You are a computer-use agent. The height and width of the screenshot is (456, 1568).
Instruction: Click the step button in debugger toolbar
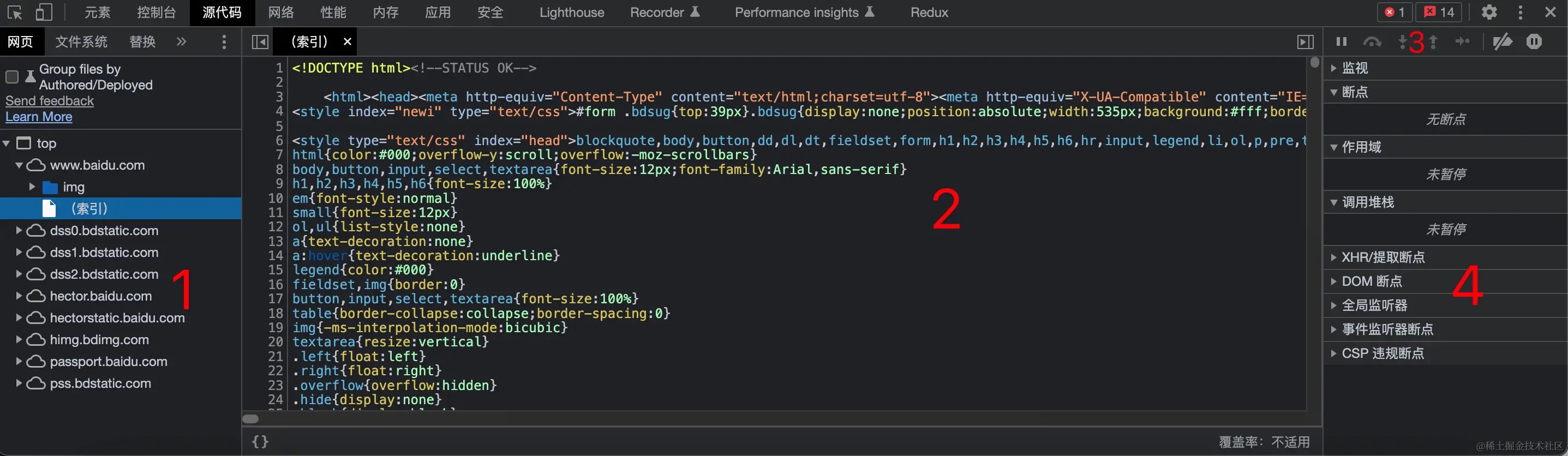[x=1462, y=41]
